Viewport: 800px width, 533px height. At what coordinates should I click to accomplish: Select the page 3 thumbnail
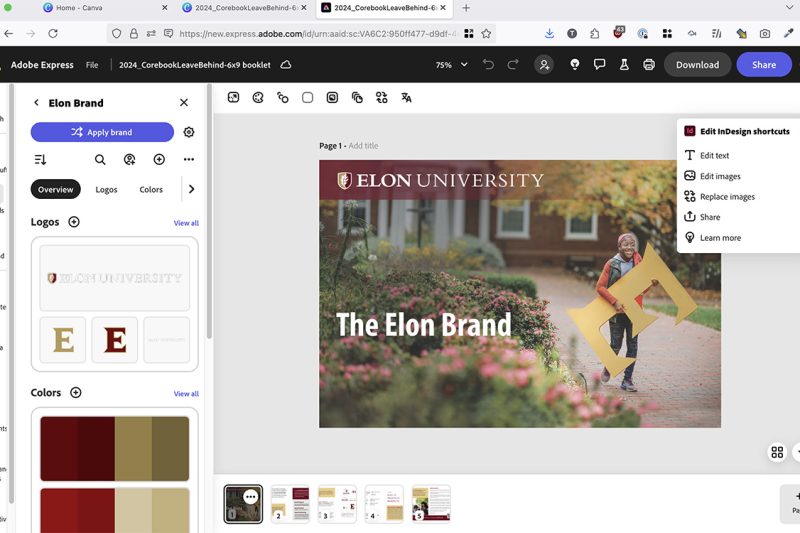[x=337, y=504]
